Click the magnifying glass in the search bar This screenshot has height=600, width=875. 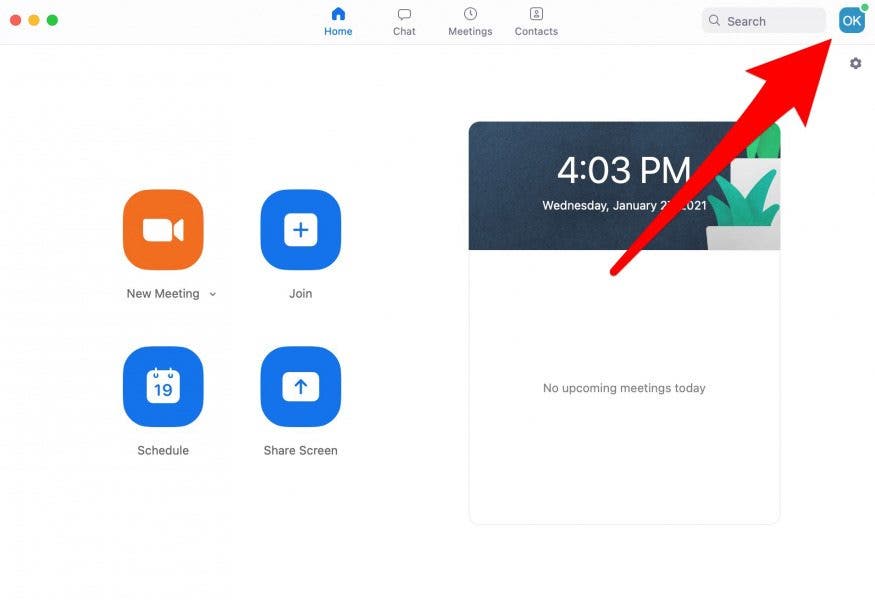click(x=714, y=20)
